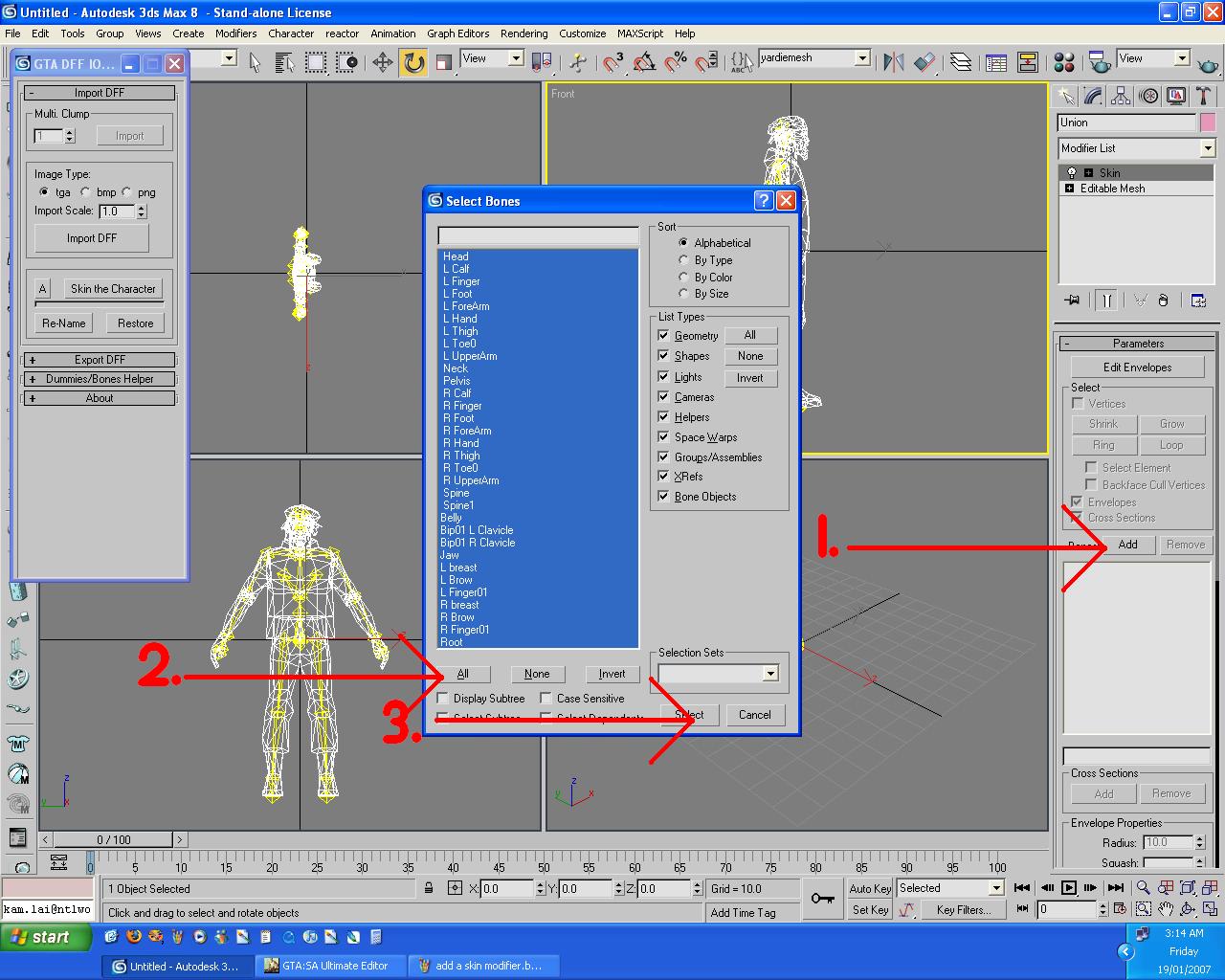The width and height of the screenshot is (1225, 980).
Task: Click the Select and Move tool
Action: (382, 63)
